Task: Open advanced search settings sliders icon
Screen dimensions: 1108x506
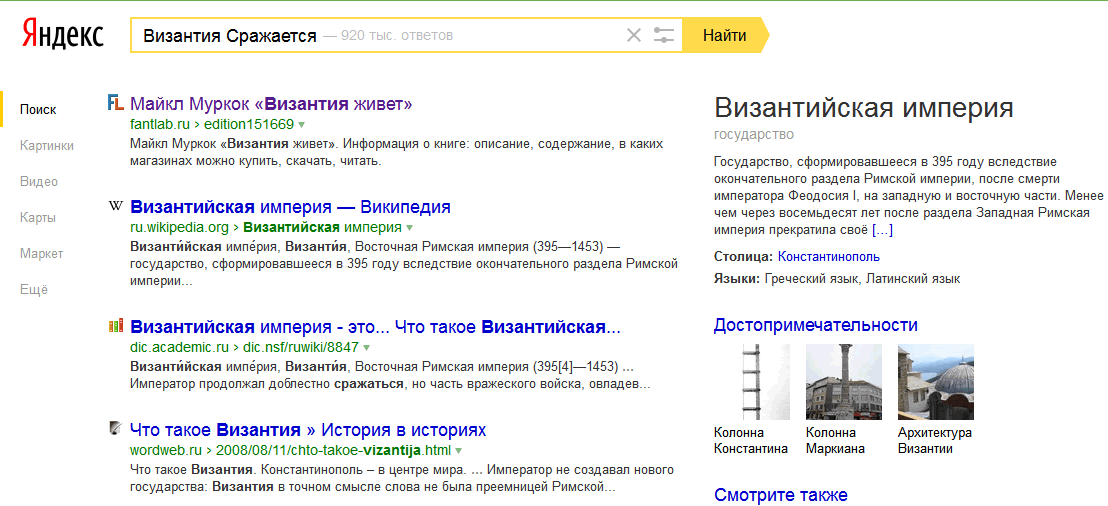Action: click(664, 35)
